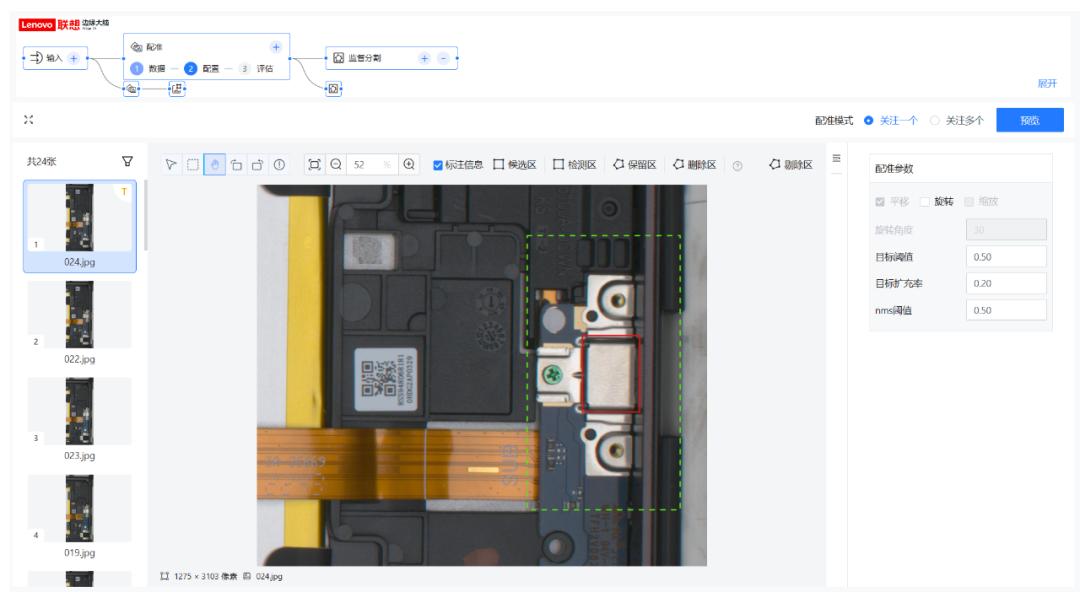Open the image list filter icon

click(127, 161)
